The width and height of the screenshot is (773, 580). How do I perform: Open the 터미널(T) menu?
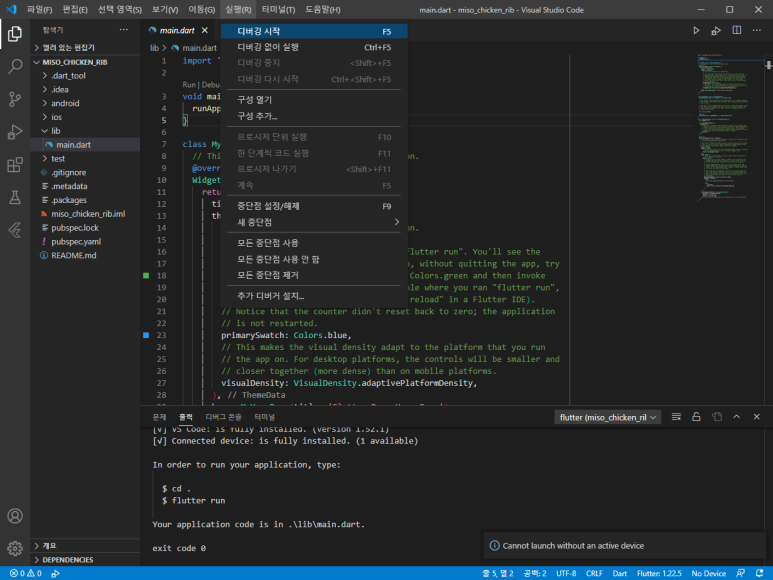(279, 9)
